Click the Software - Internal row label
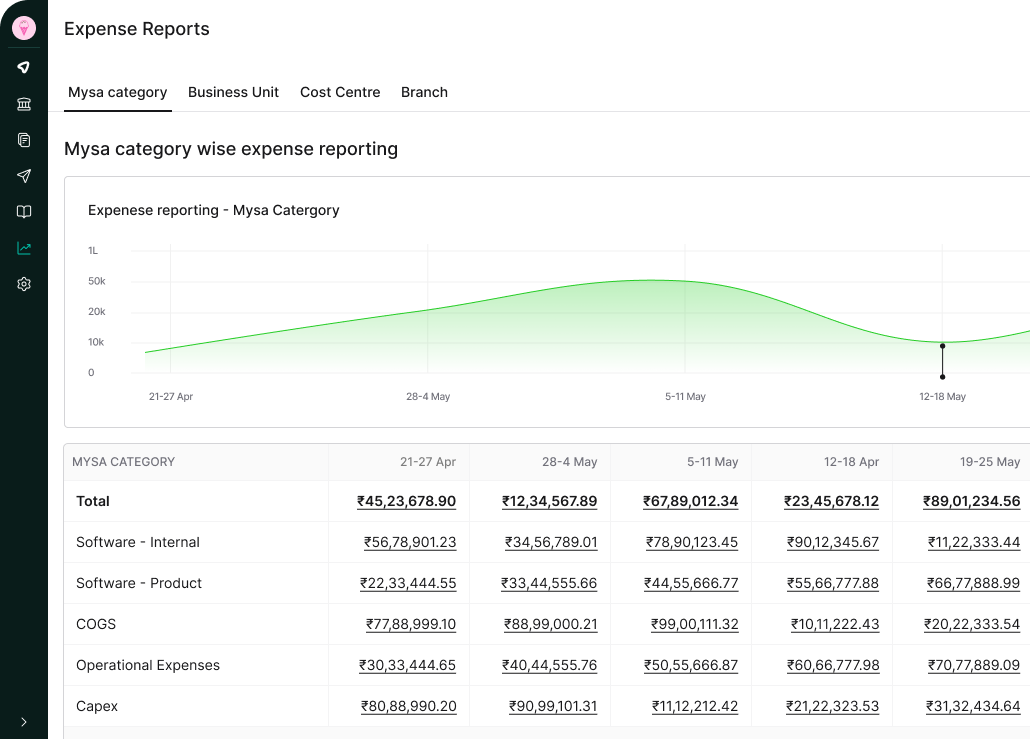 click(138, 542)
